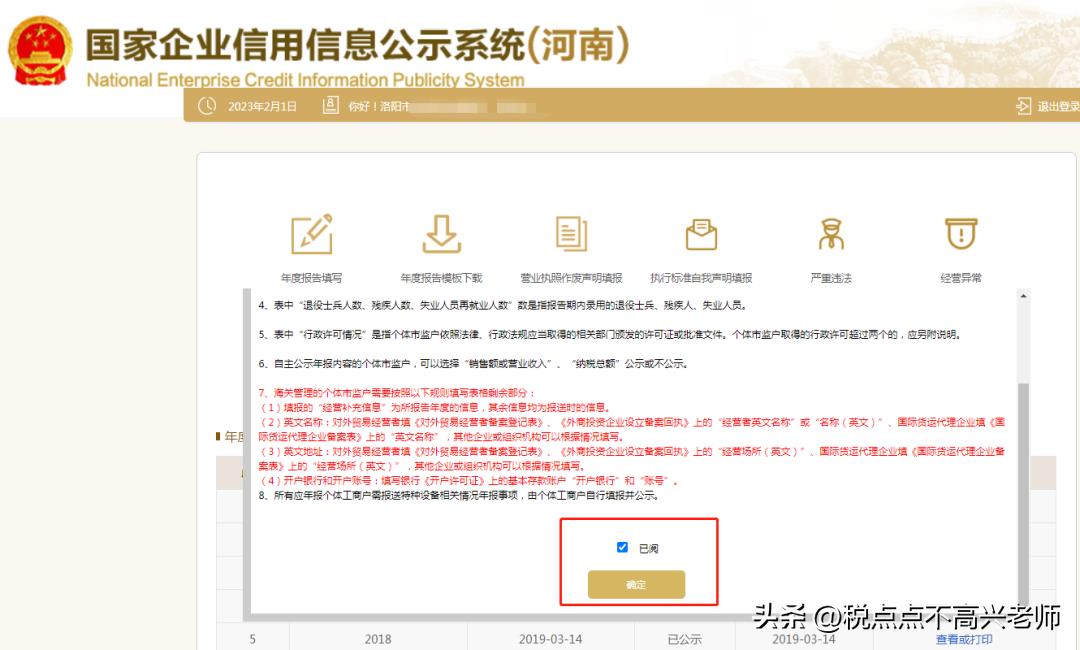
Task: Click the scroll-up arrow of the notice dialog
Action: pyautogui.click(x=1023, y=297)
